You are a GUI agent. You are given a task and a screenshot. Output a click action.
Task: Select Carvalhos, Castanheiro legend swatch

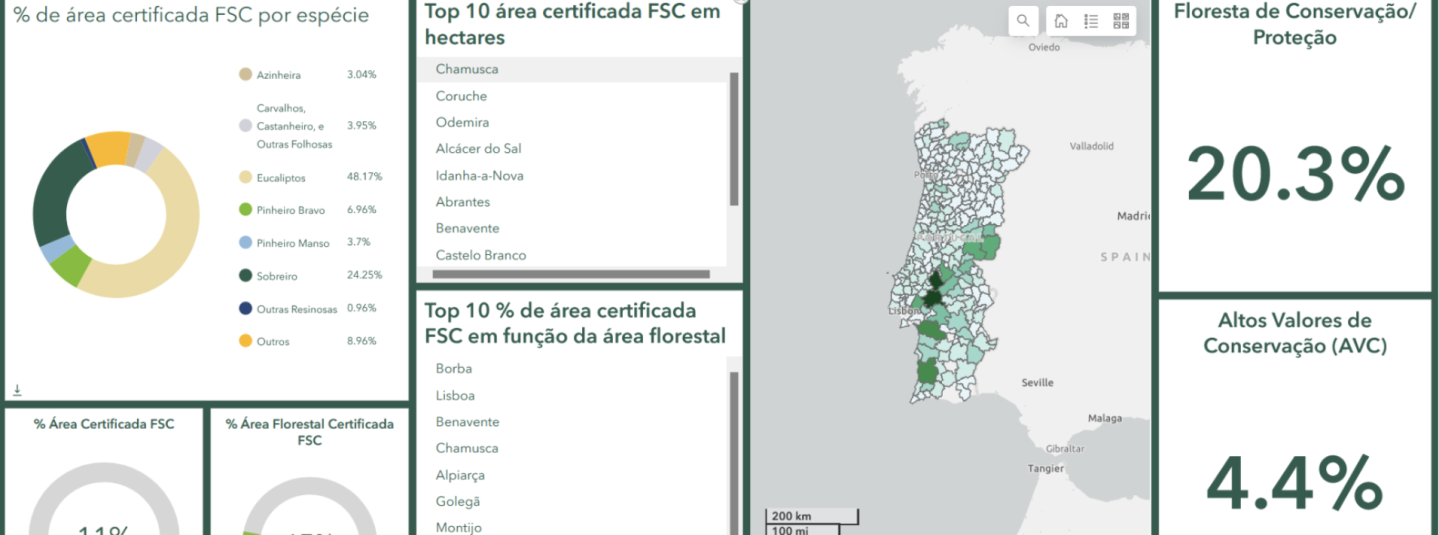tap(245, 126)
